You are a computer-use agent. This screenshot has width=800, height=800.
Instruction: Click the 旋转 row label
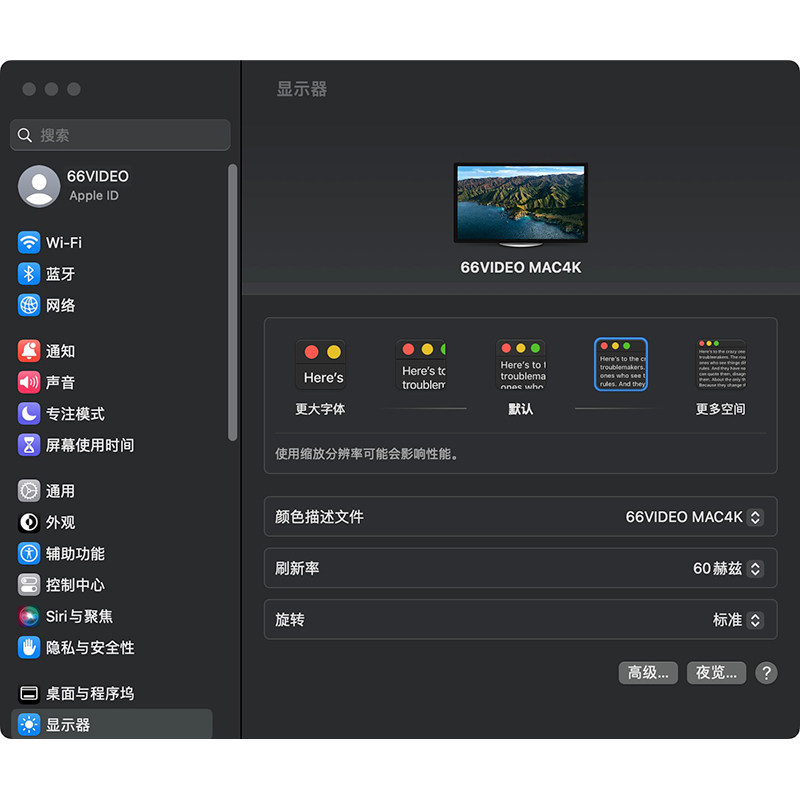(289, 620)
